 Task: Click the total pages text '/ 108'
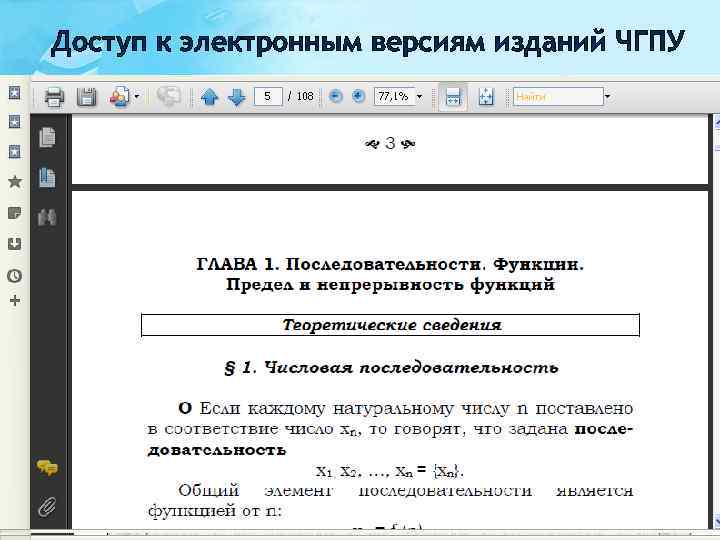pyautogui.click(x=301, y=96)
